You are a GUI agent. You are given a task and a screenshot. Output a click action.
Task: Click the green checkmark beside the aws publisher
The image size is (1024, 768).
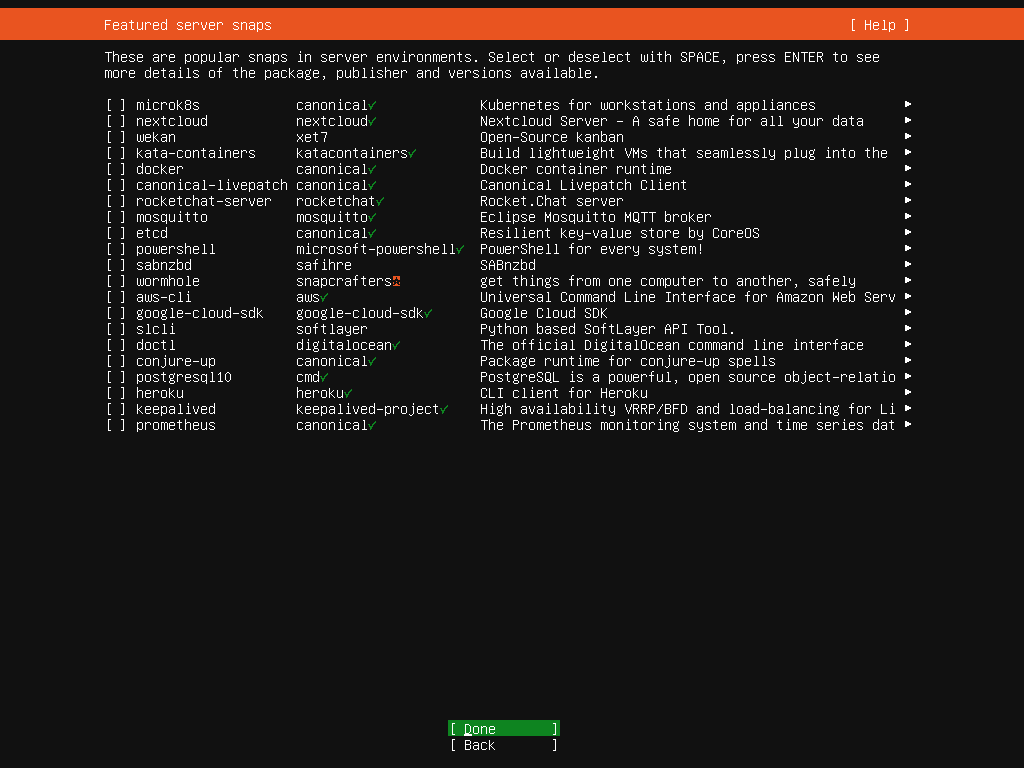pos(324,297)
